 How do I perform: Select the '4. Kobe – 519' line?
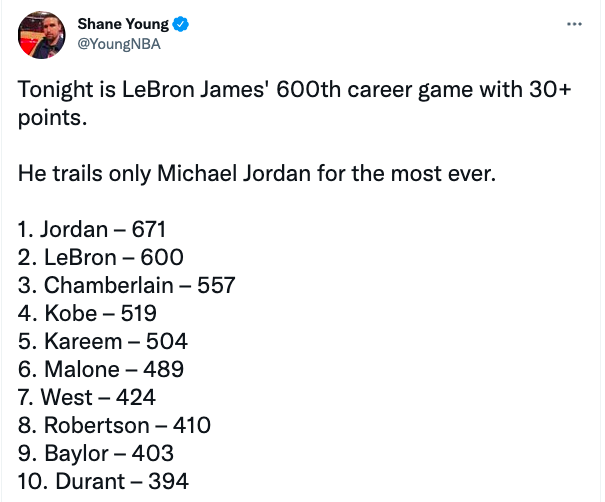[x=87, y=313]
